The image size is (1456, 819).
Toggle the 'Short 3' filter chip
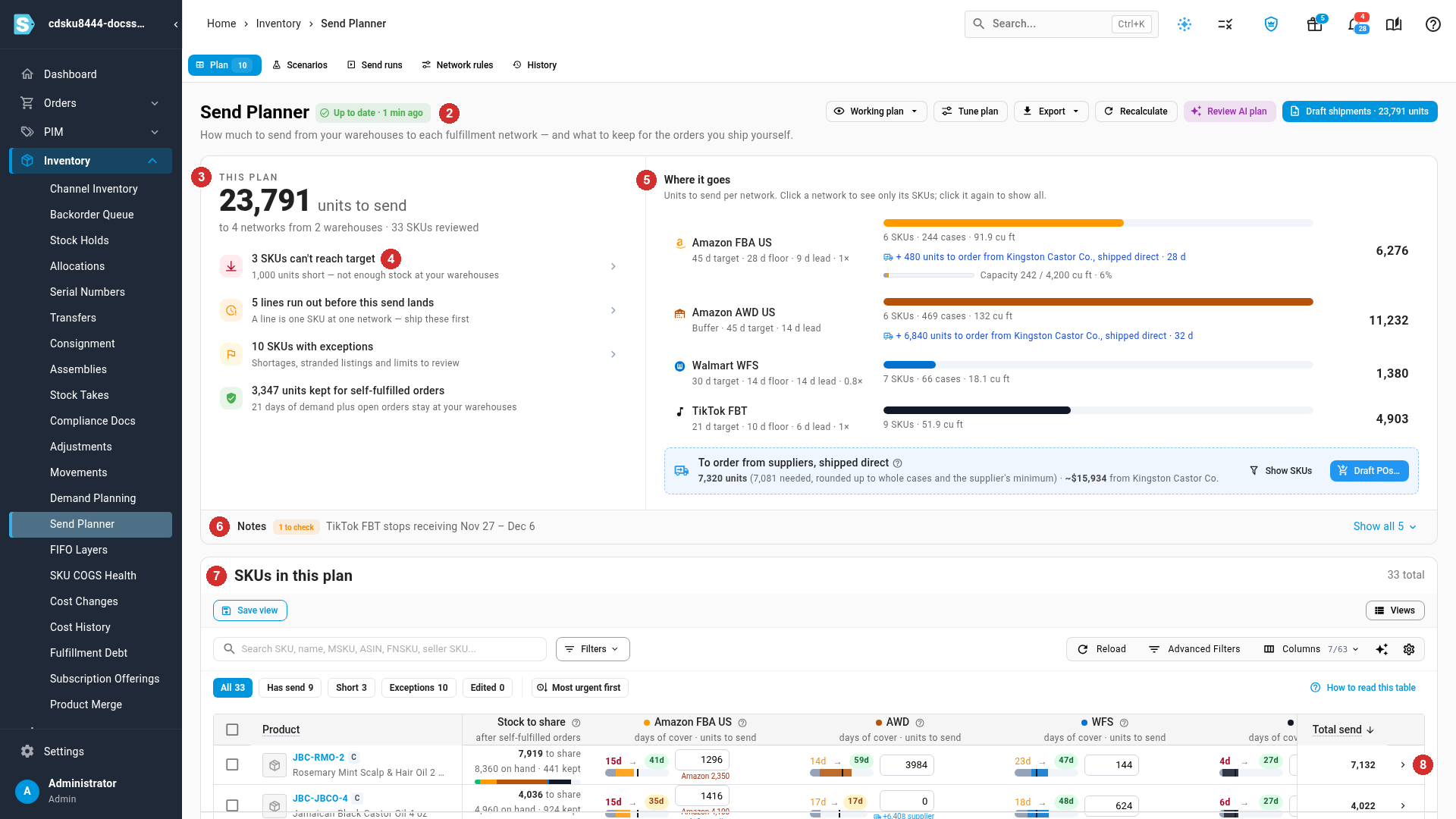coord(352,688)
